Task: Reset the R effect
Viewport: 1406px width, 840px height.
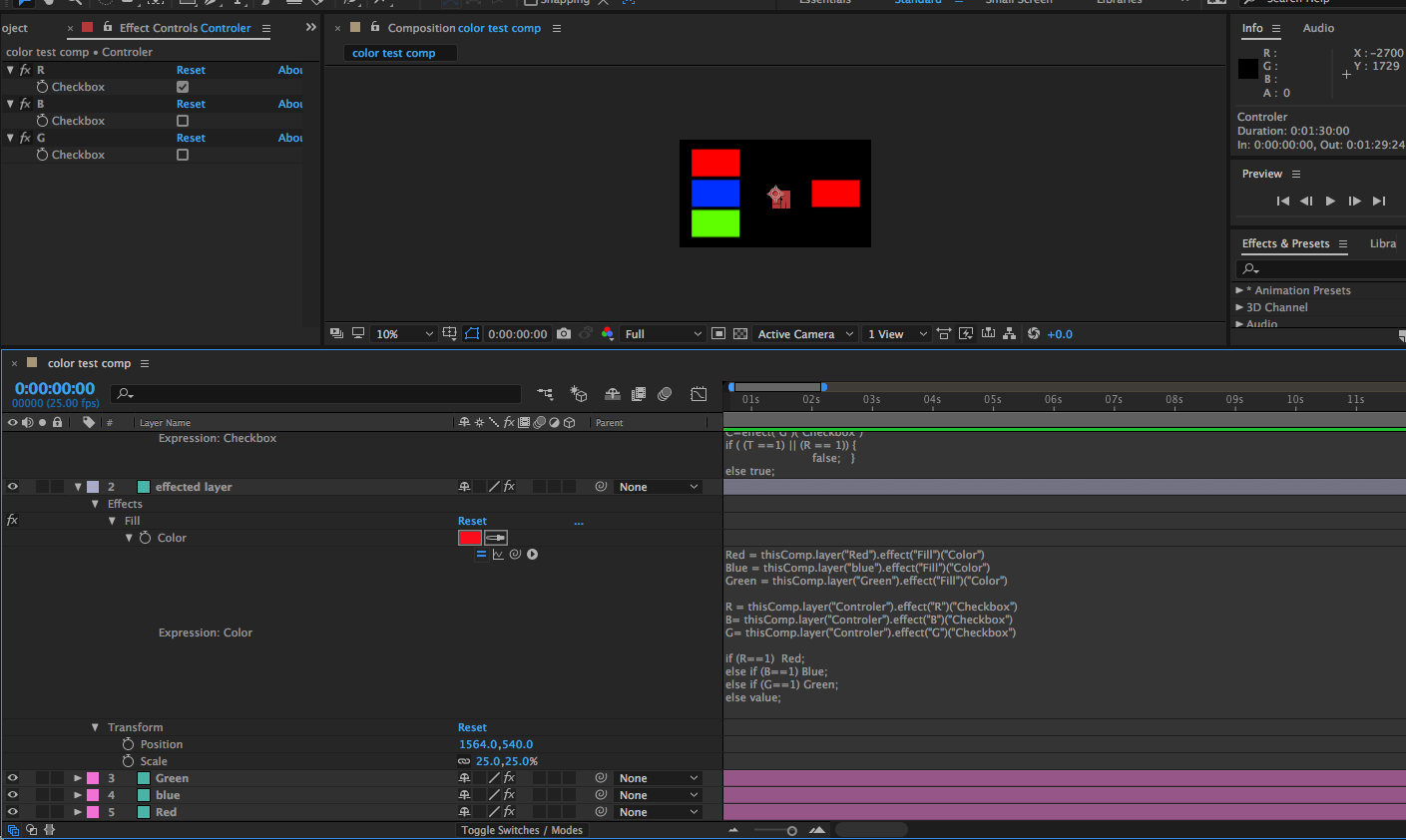Action: (191, 70)
